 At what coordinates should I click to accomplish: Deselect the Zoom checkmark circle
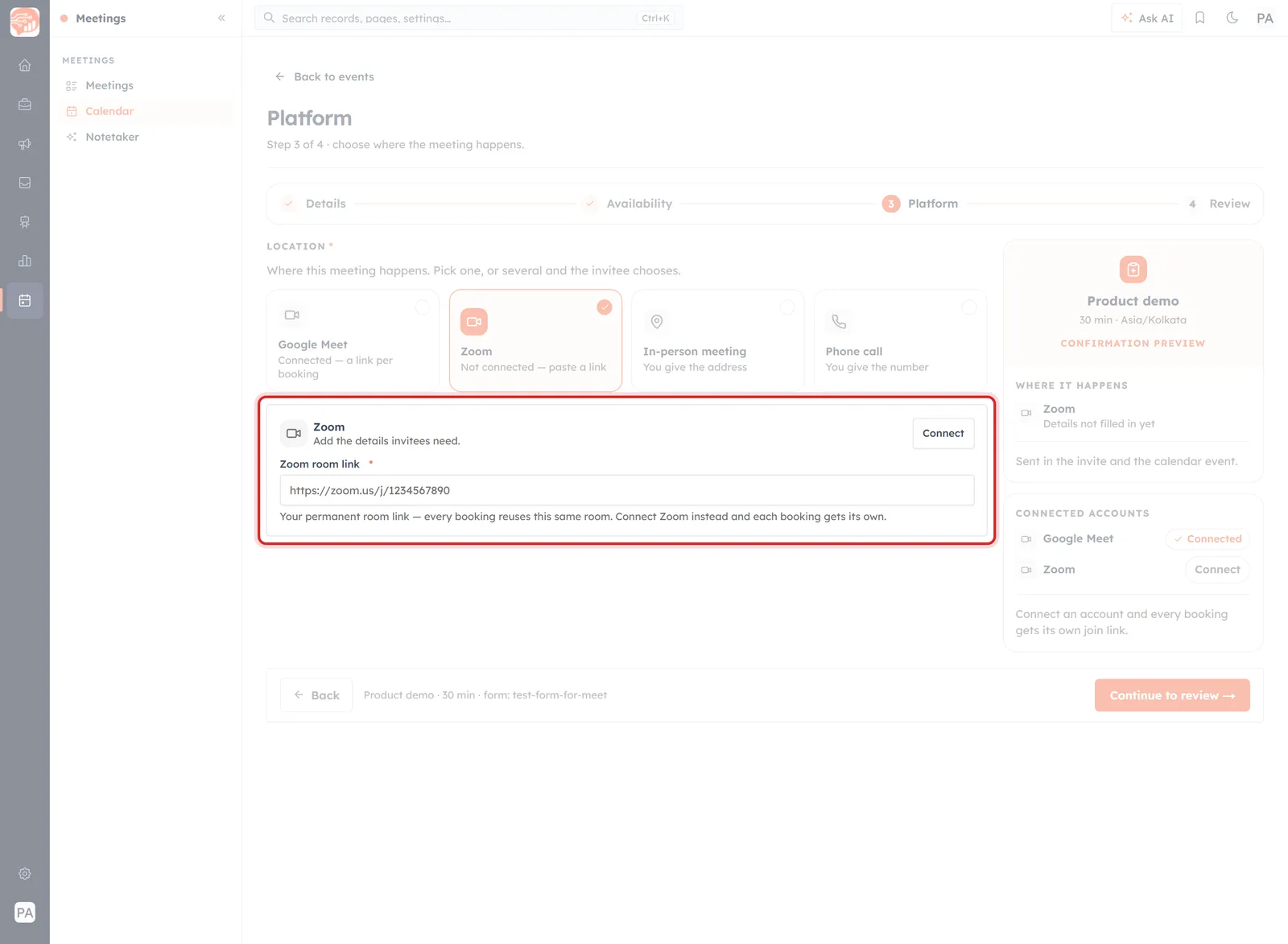coord(605,307)
